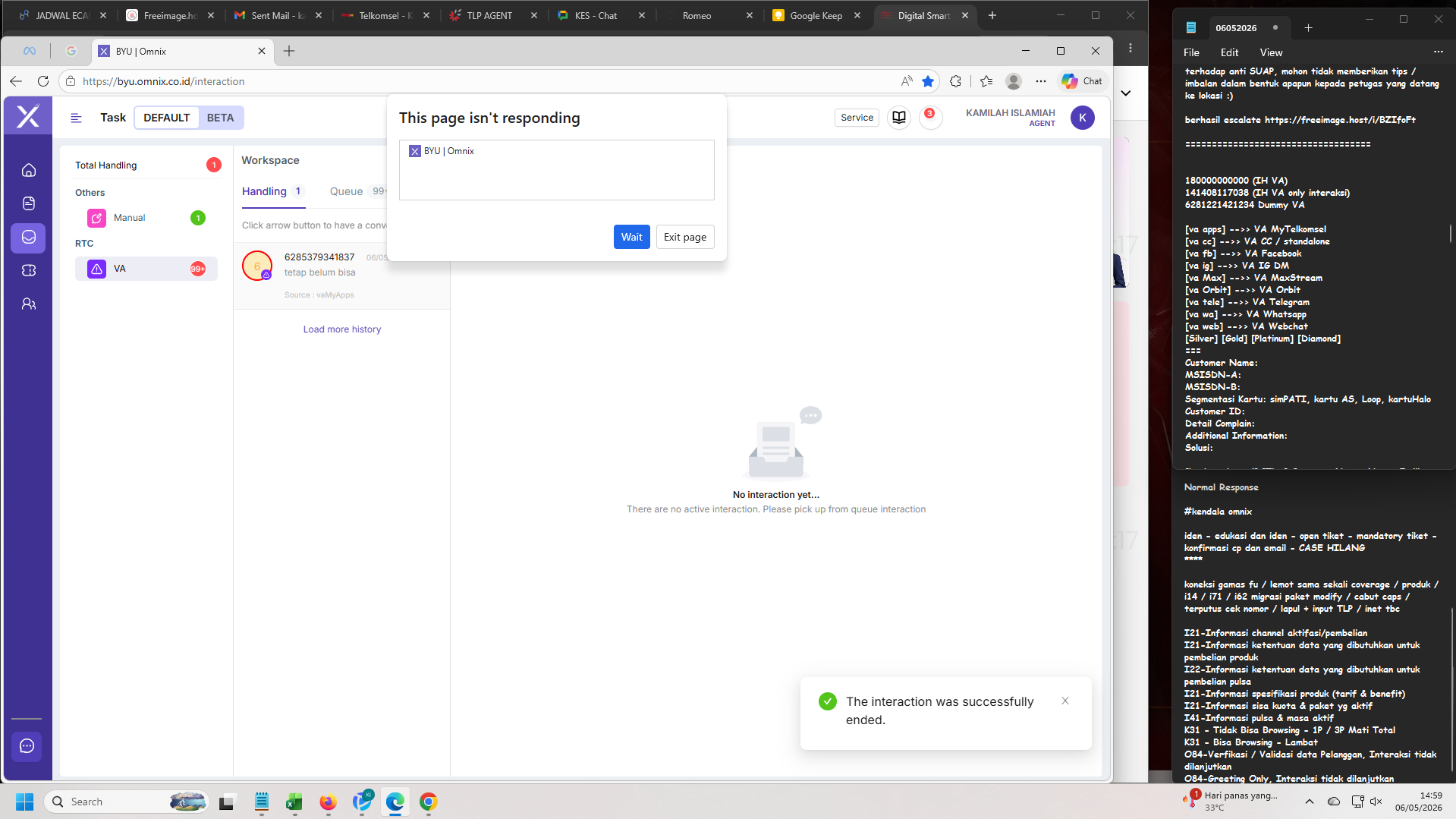
Task: Open the Omnix home sidebar icon
Action: (29, 170)
